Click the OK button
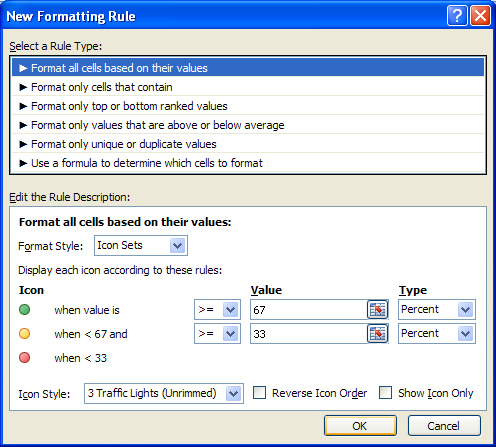The image size is (496, 447). click(x=360, y=426)
